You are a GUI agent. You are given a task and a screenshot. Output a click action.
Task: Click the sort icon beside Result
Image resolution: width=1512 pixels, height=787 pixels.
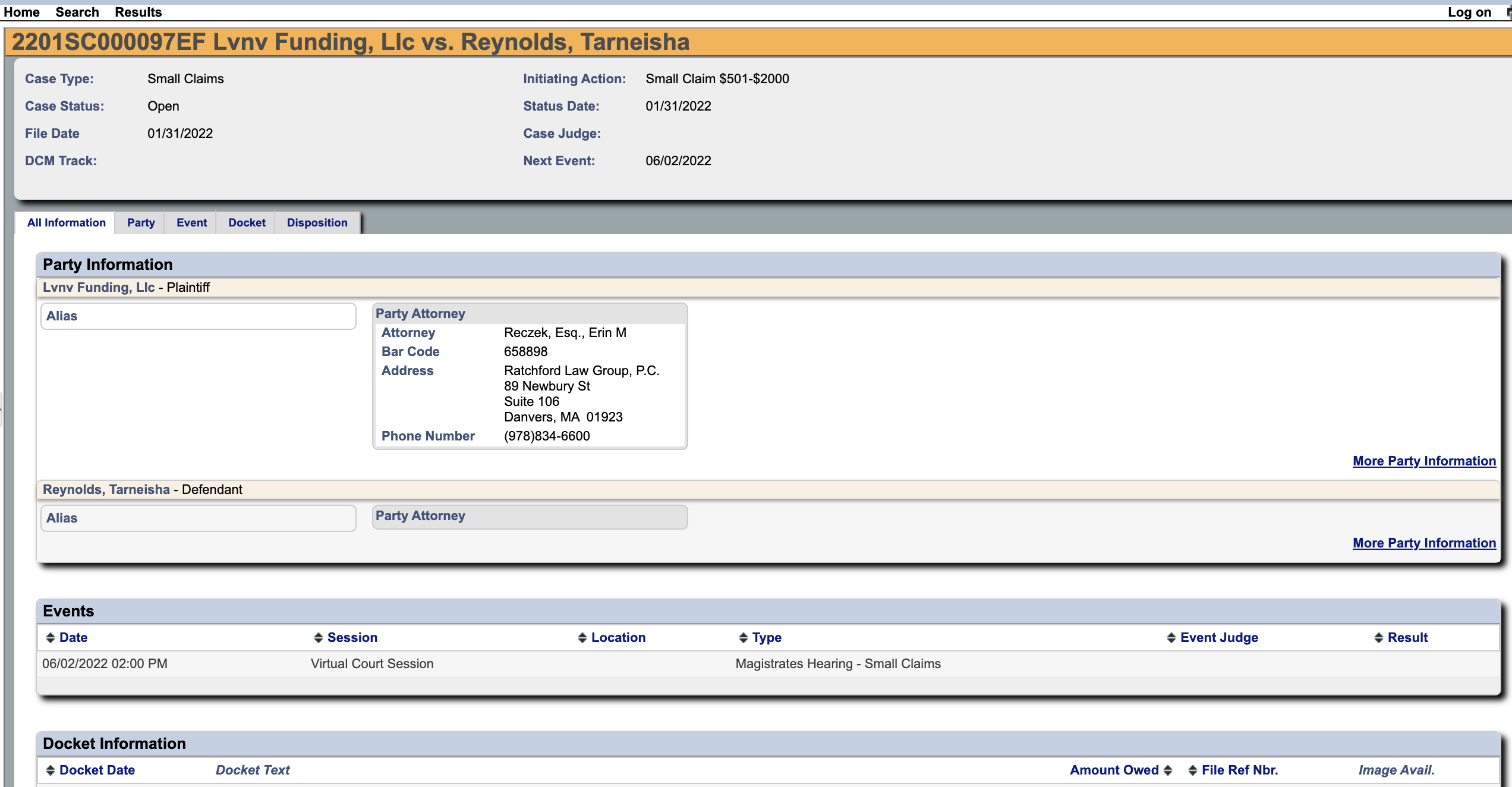pyautogui.click(x=1378, y=638)
